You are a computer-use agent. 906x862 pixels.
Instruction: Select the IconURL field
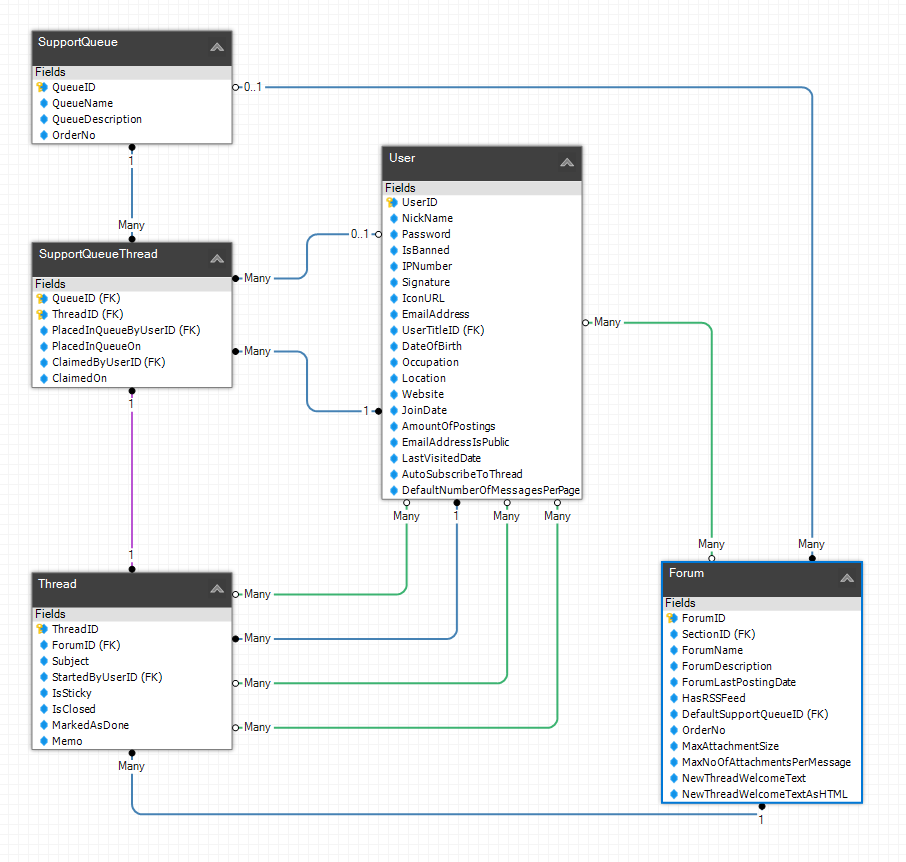click(482, 298)
